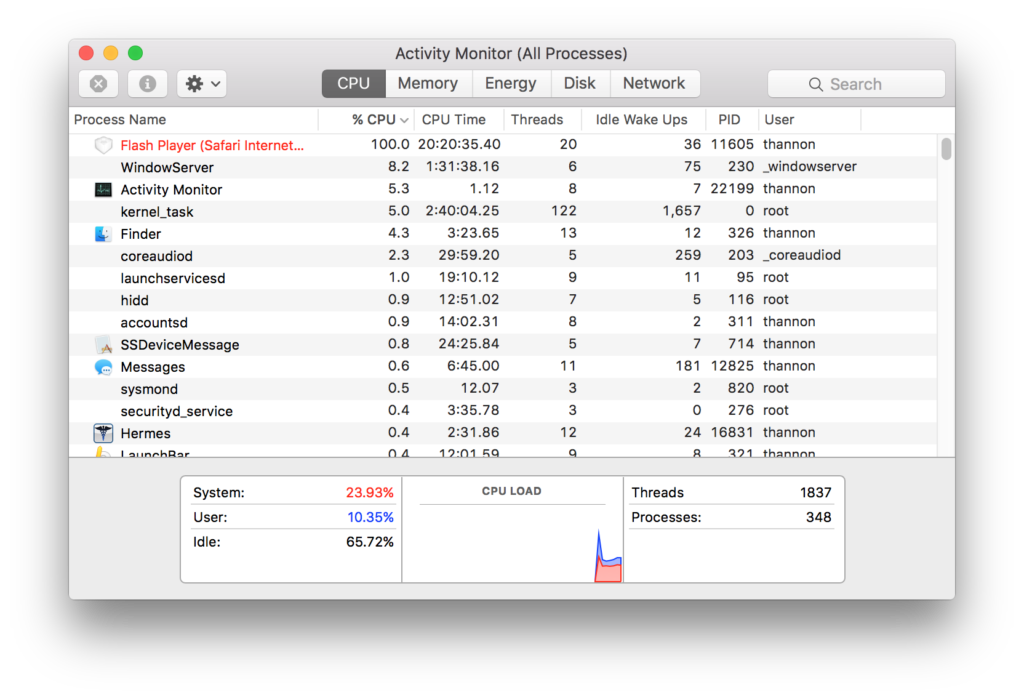Sort by PID column header
Screen dimensions: 1024x698
pos(729,119)
